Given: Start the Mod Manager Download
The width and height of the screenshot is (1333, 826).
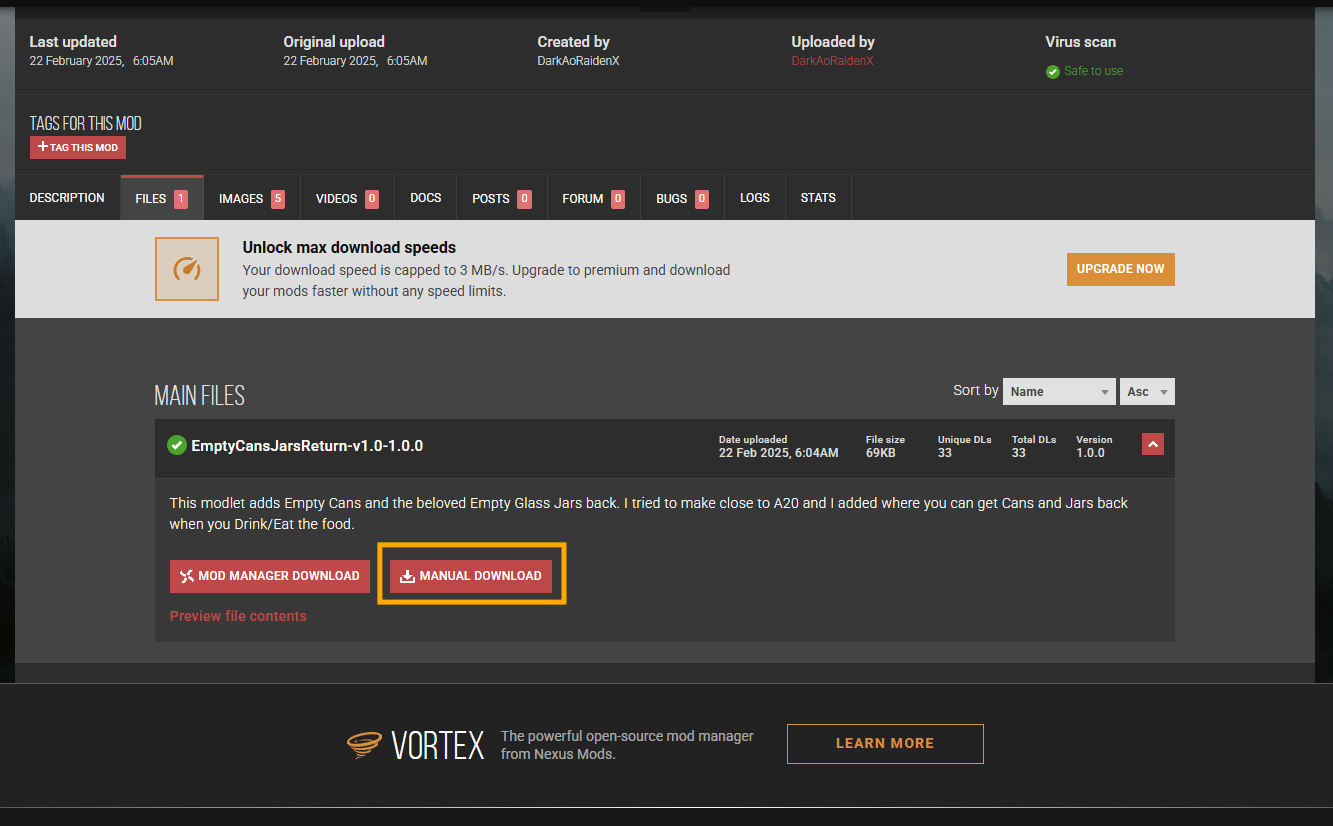Looking at the screenshot, I should 270,576.
